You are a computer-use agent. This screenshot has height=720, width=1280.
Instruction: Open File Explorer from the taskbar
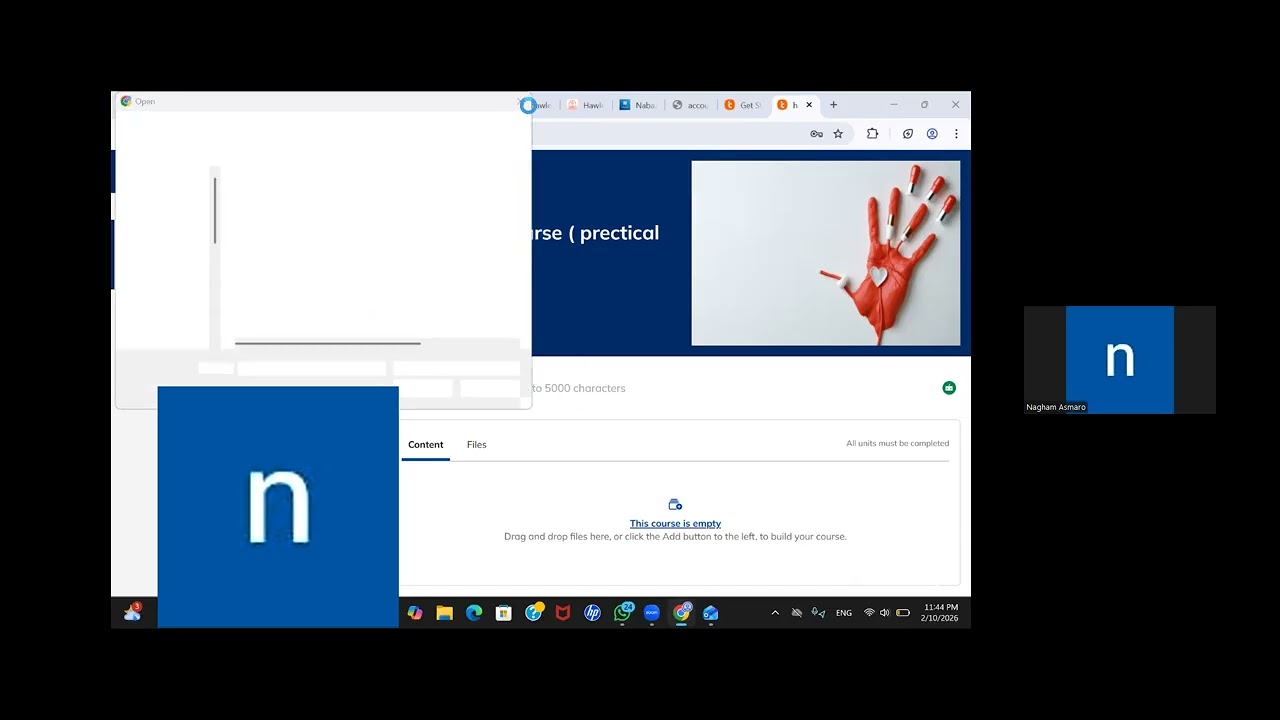445,613
